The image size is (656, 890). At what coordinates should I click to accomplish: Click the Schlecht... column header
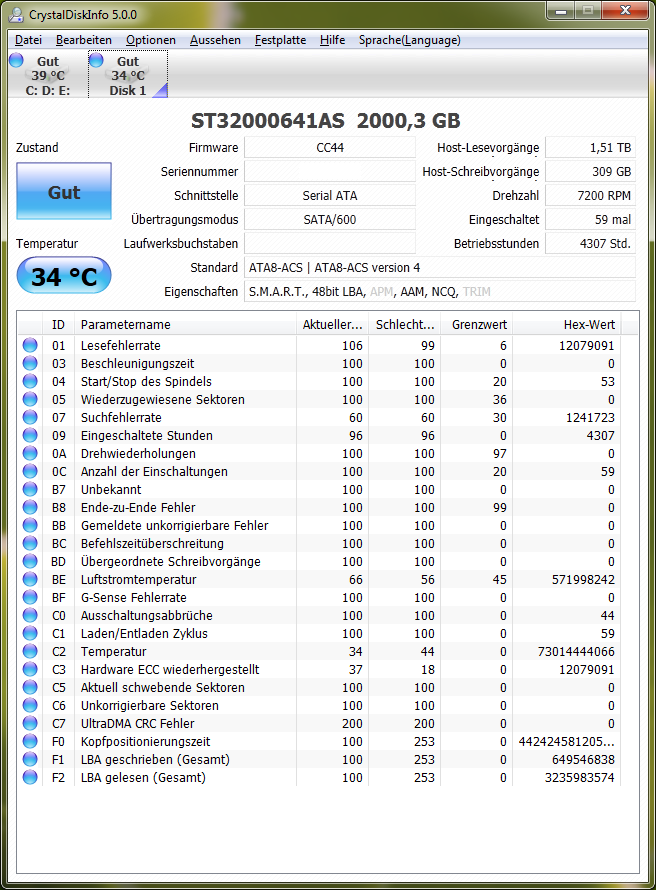(404, 324)
